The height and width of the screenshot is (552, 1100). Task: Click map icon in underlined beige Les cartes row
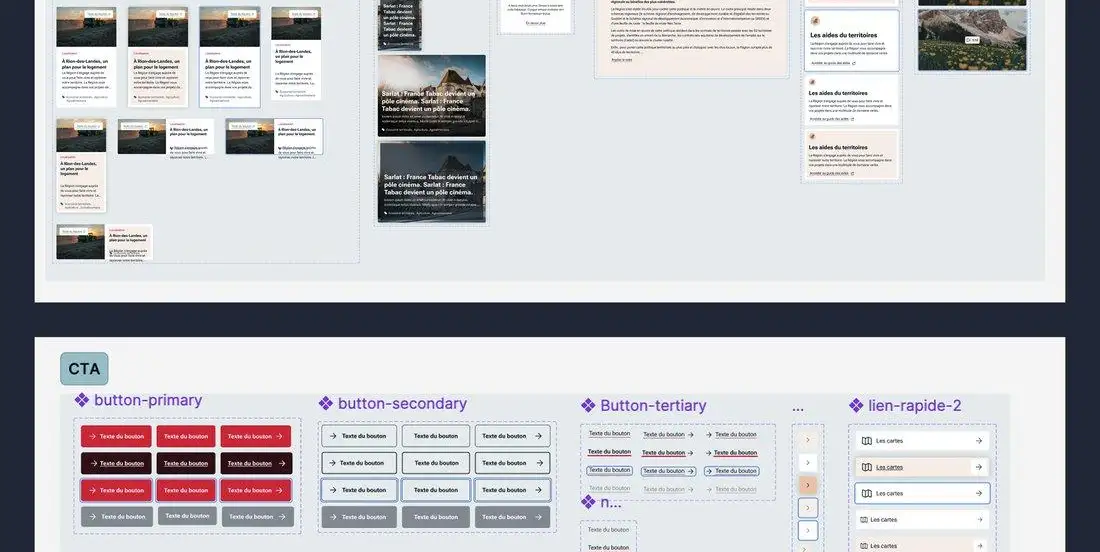coord(866,467)
